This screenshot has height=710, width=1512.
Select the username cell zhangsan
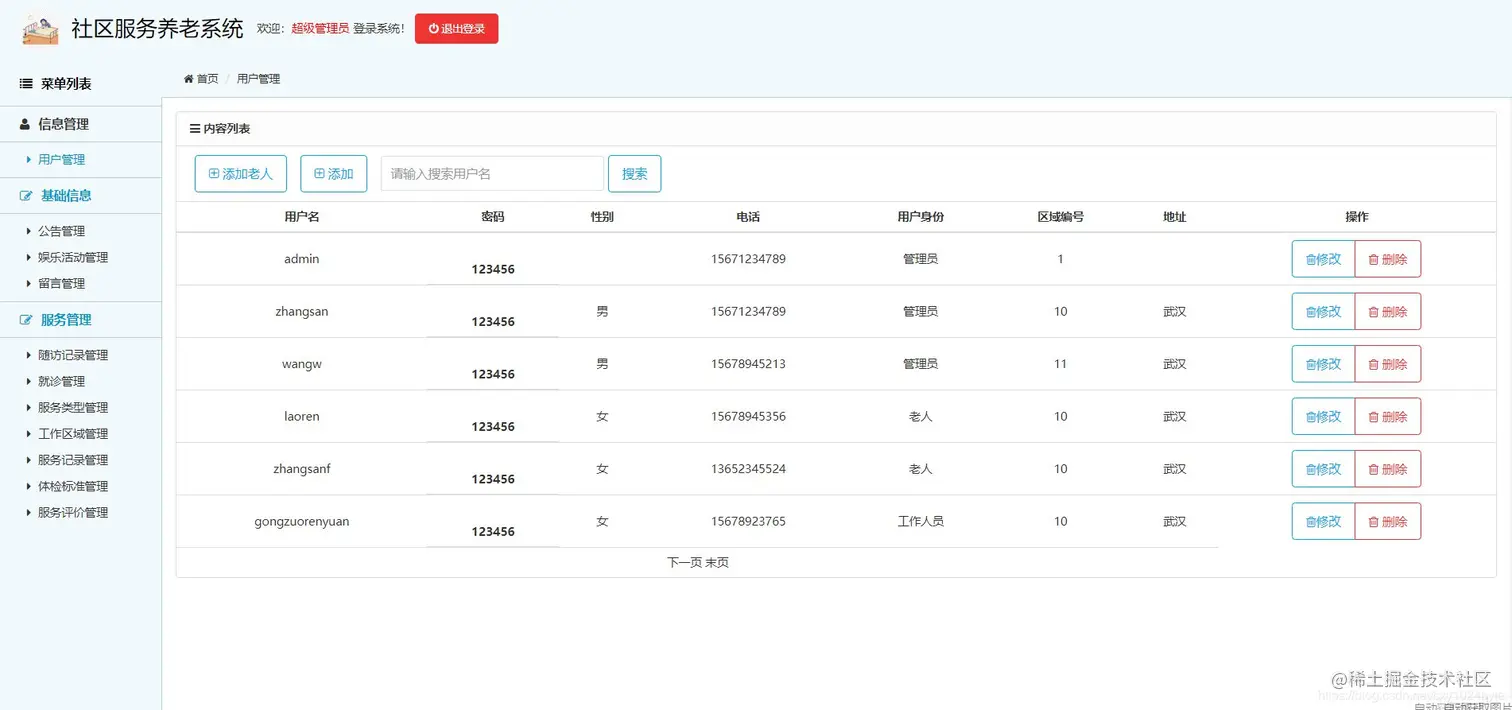(x=301, y=311)
